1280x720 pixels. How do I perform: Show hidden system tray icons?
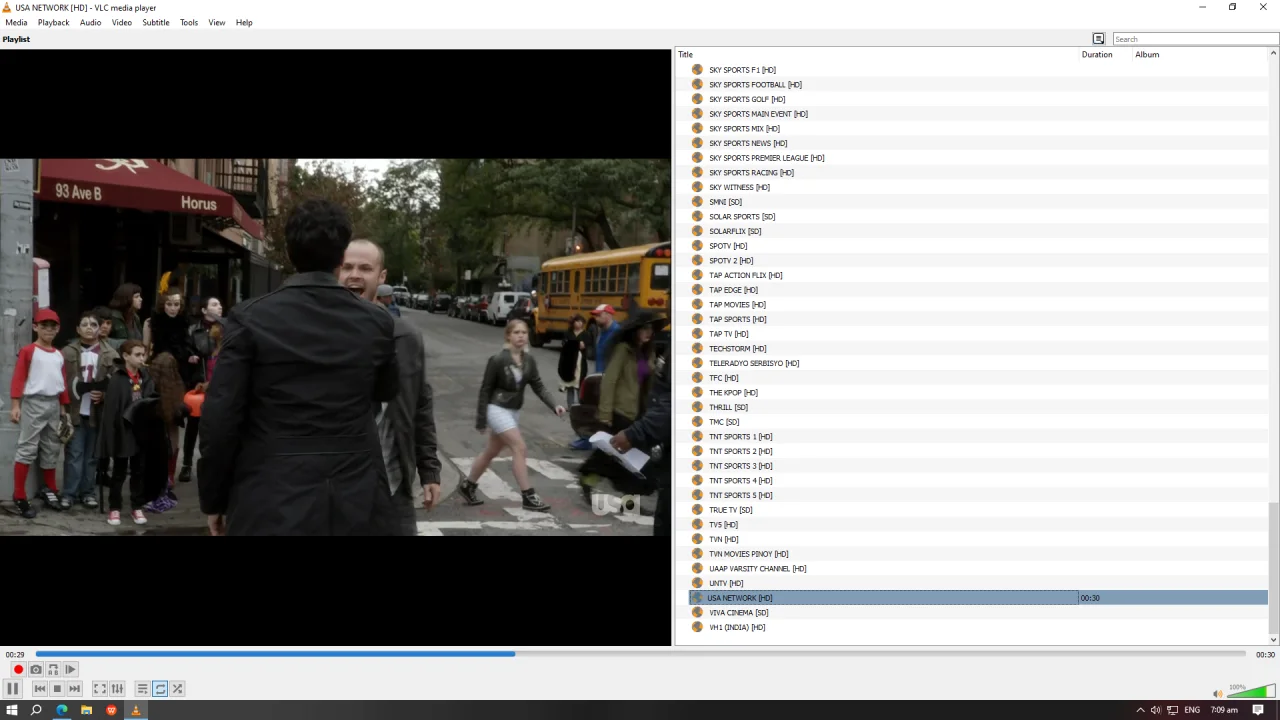1140,710
